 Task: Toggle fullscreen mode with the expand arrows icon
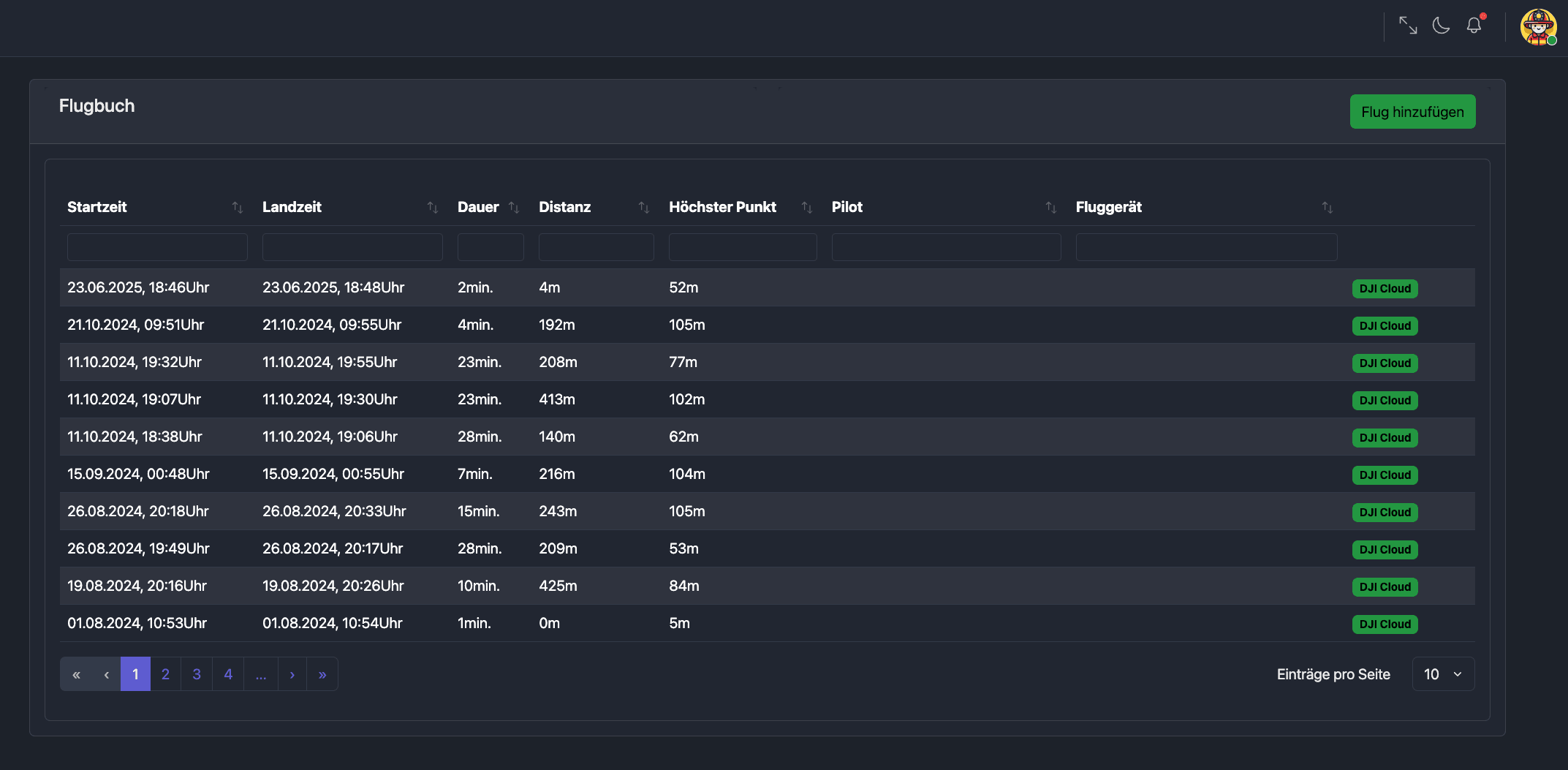1408,26
